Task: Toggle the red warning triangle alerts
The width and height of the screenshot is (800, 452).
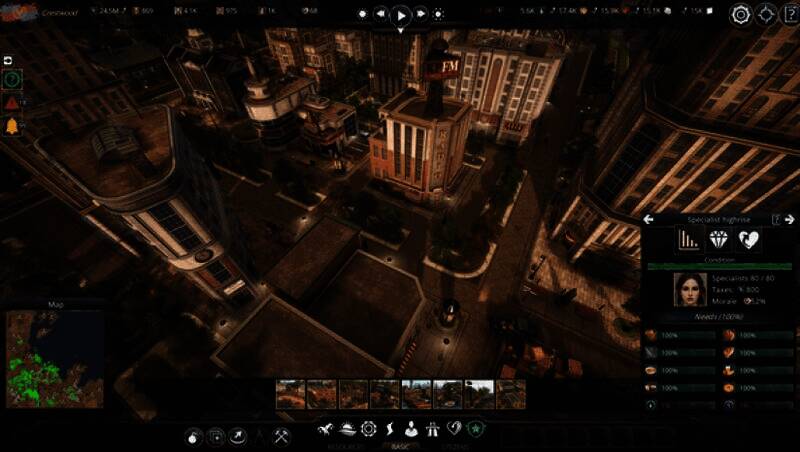Action: click(x=12, y=102)
